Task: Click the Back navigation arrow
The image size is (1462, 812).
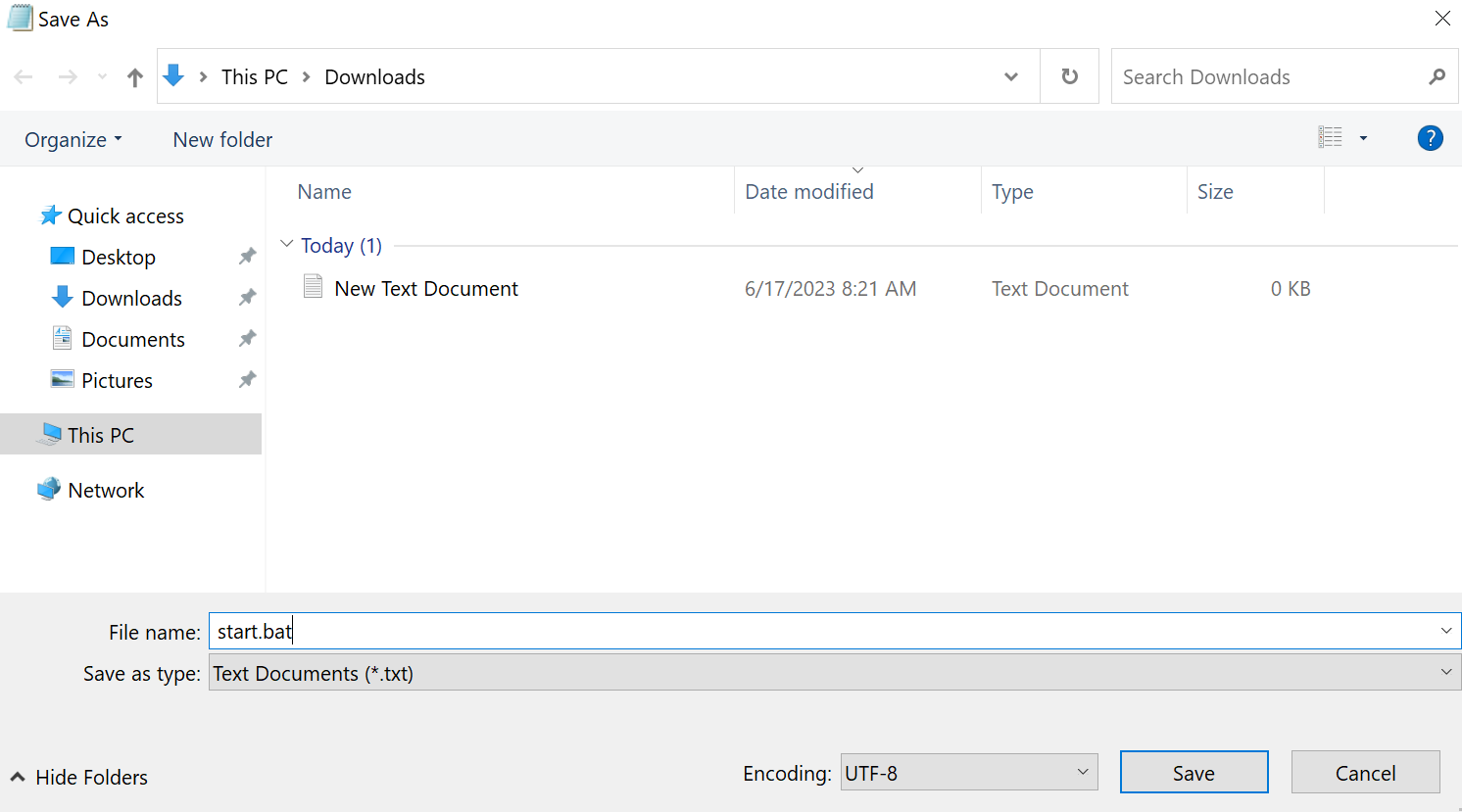Action: click(x=24, y=77)
